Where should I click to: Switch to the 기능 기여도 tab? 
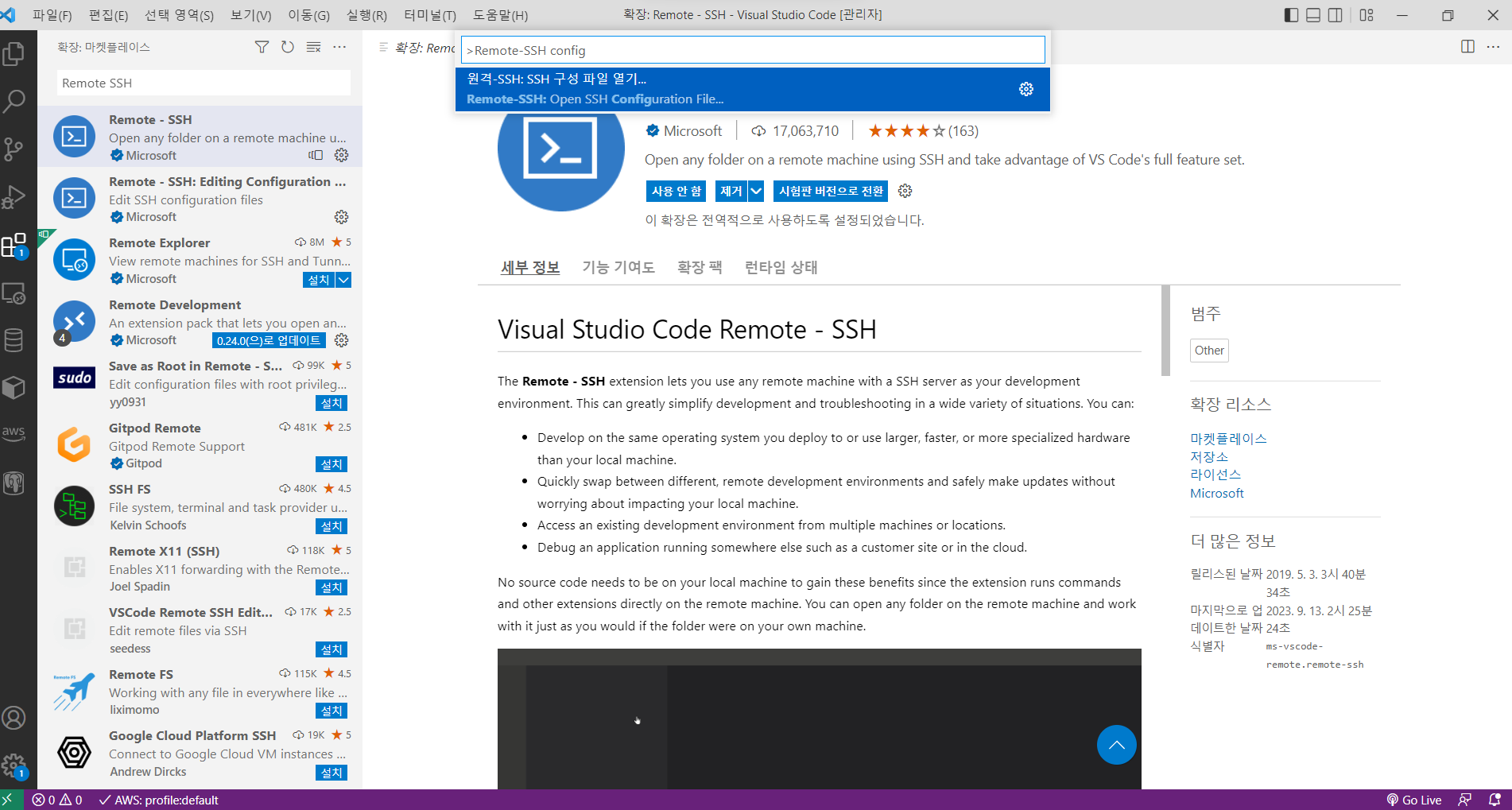coord(618,267)
